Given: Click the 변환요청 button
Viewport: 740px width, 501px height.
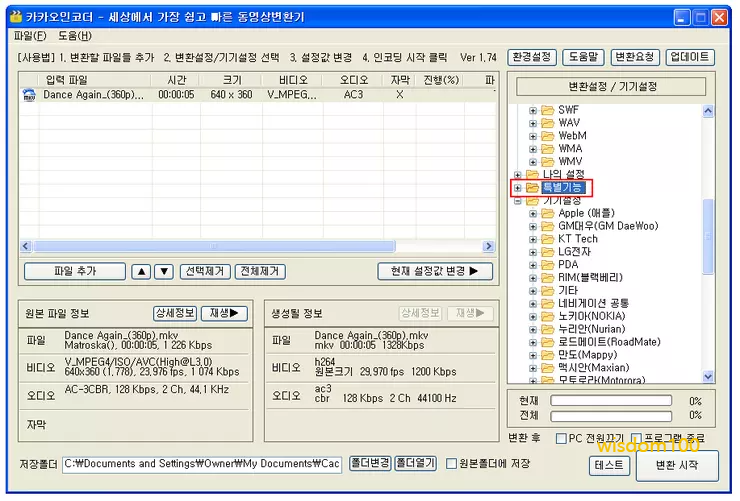Looking at the screenshot, I should 635,58.
